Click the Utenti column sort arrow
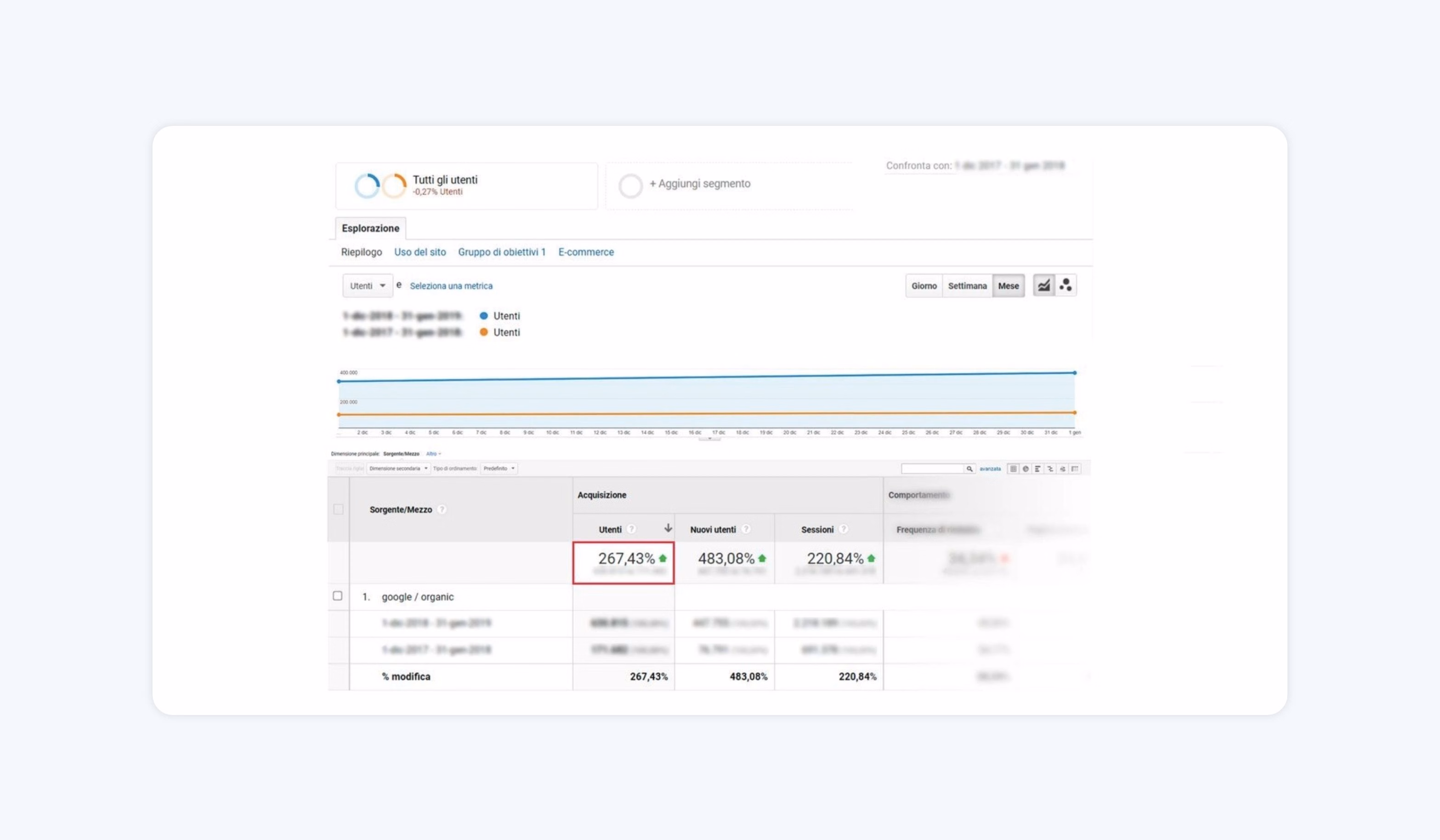This screenshot has width=1440, height=840. [668, 528]
